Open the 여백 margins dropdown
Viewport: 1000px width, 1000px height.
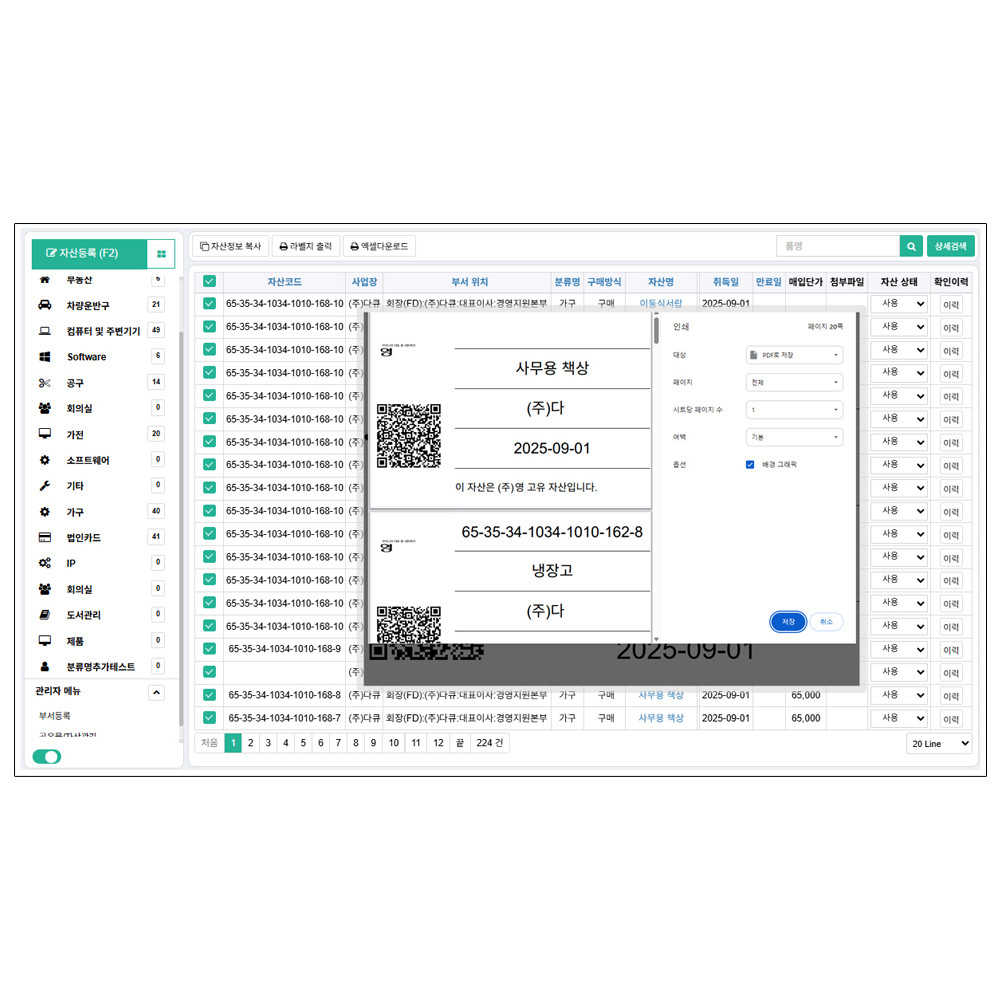pos(794,437)
